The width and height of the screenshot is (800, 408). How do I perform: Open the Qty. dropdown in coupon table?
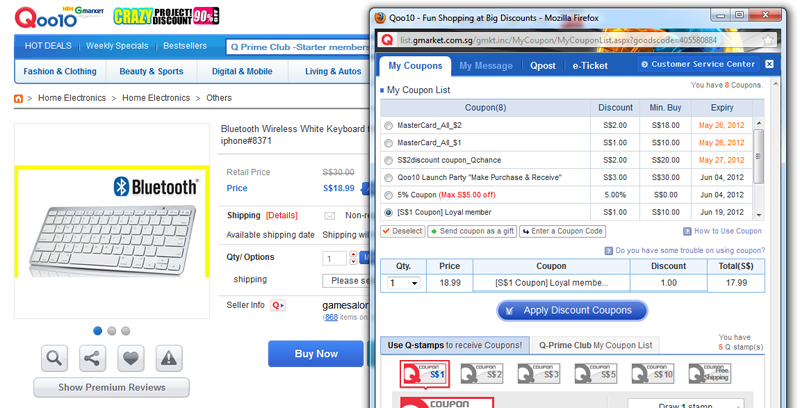point(404,283)
